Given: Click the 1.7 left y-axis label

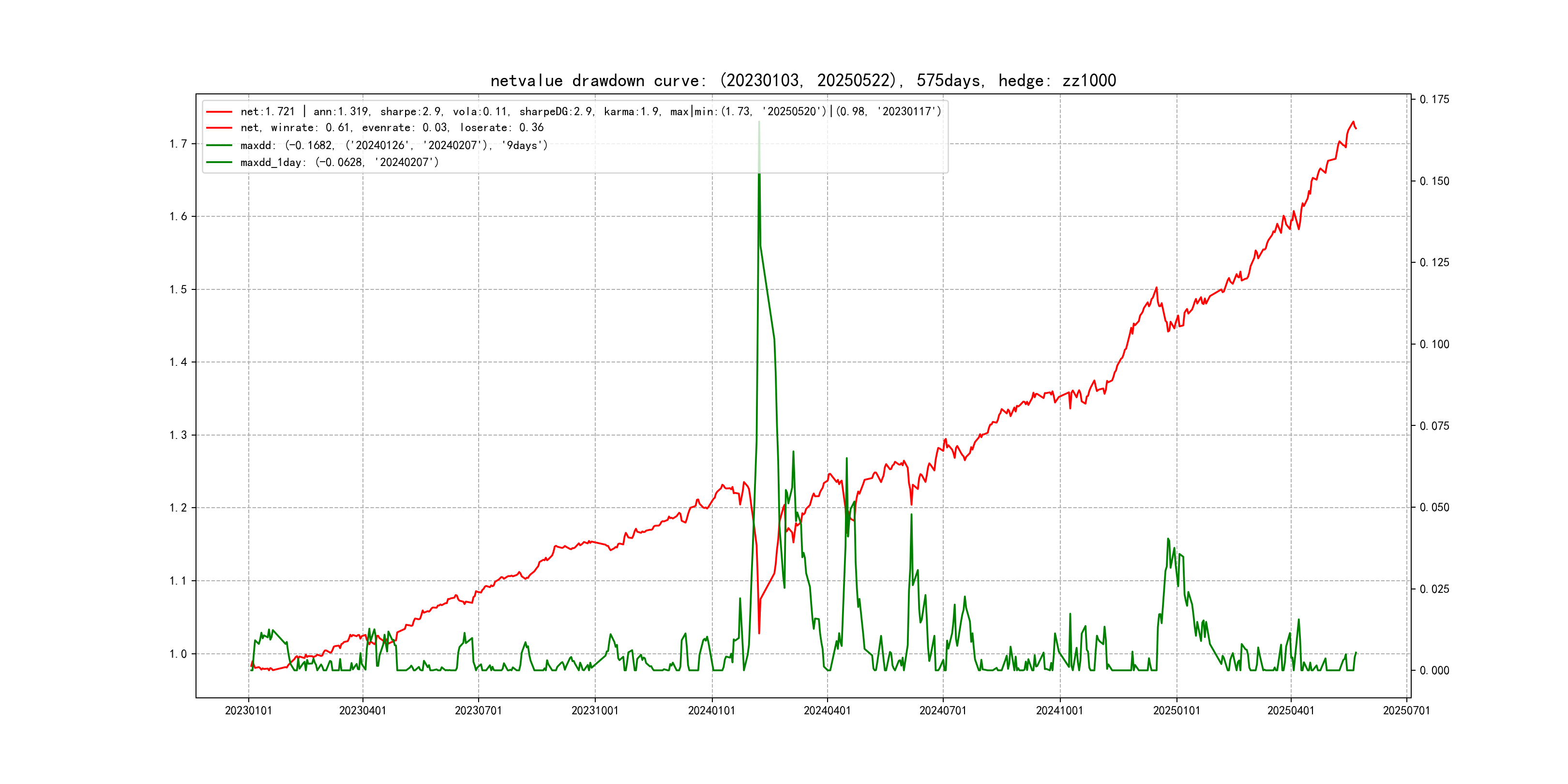Looking at the screenshot, I should (x=178, y=144).
